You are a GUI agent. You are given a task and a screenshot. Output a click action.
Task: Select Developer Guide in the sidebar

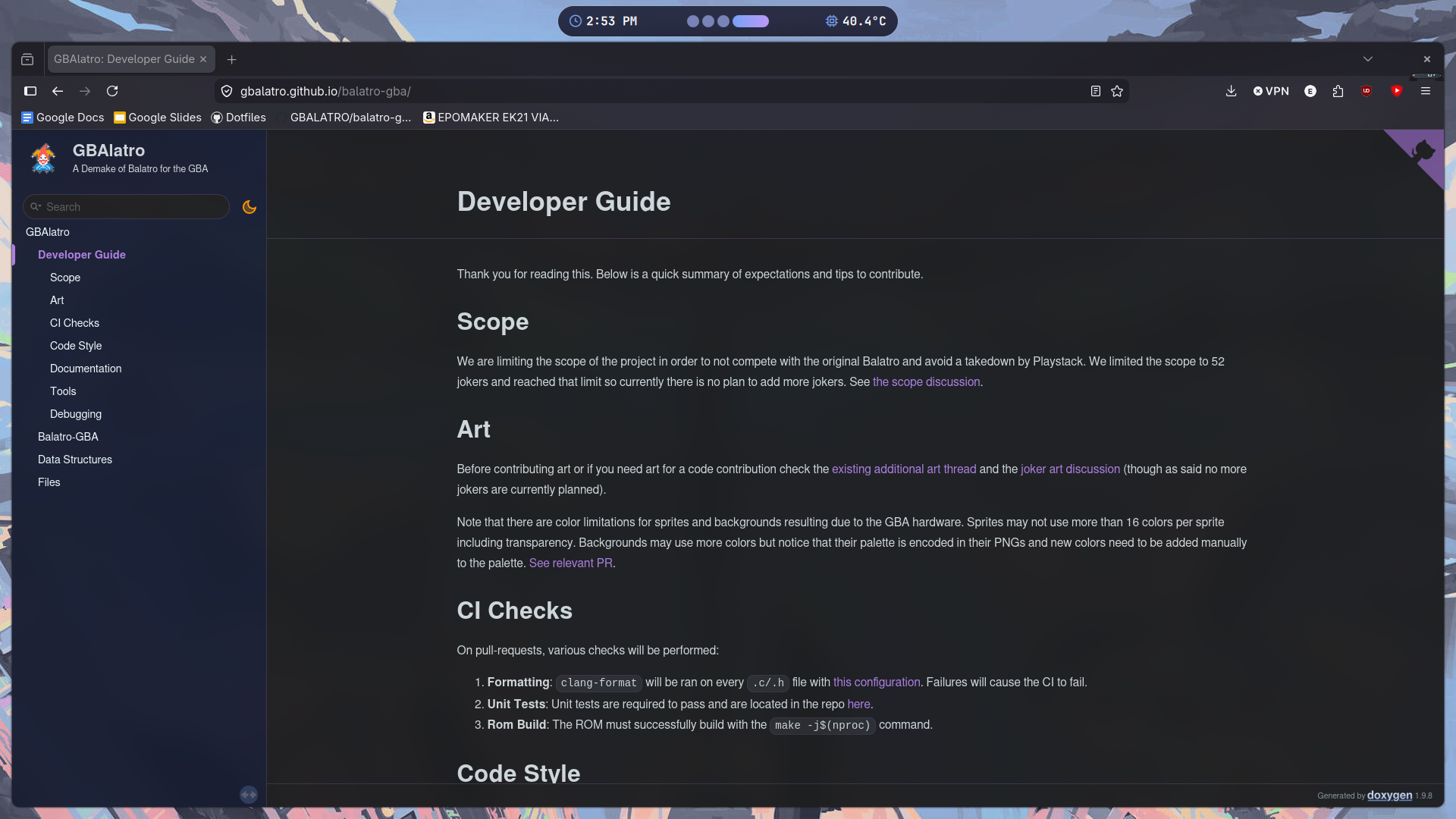(x=82, y=255)
